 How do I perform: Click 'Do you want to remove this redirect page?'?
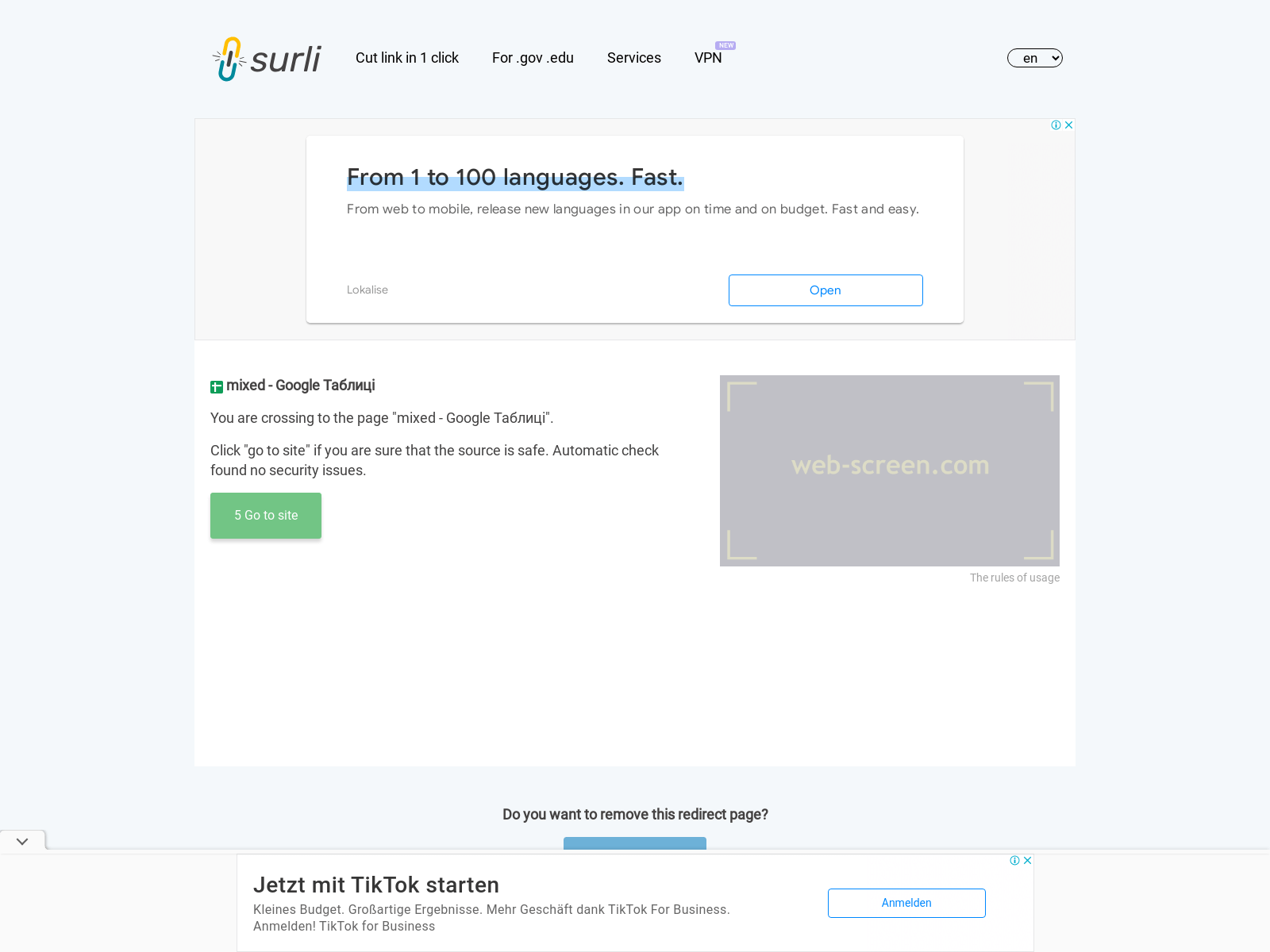pos(635,814)
